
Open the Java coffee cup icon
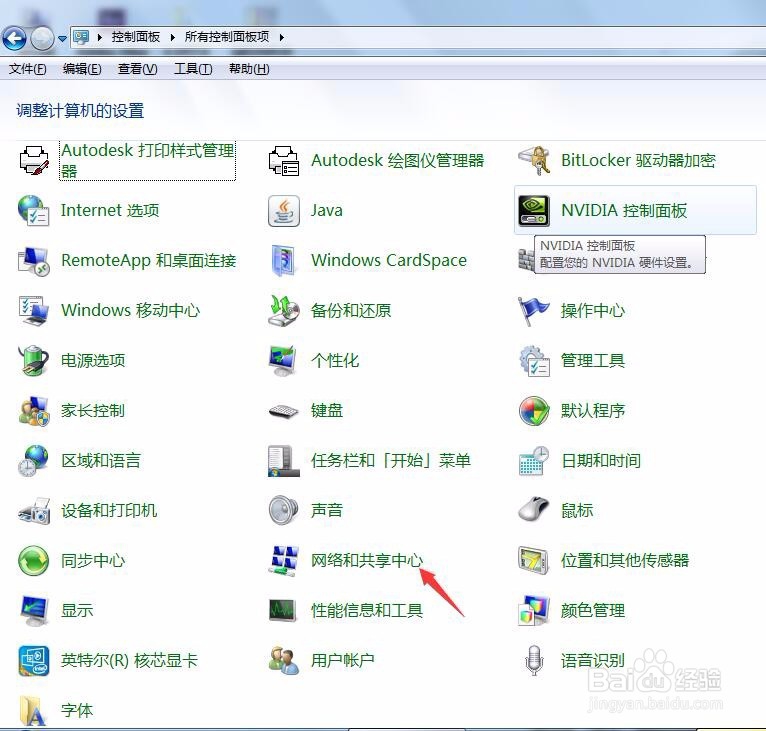pyautogui.click(x=284, y=211)
